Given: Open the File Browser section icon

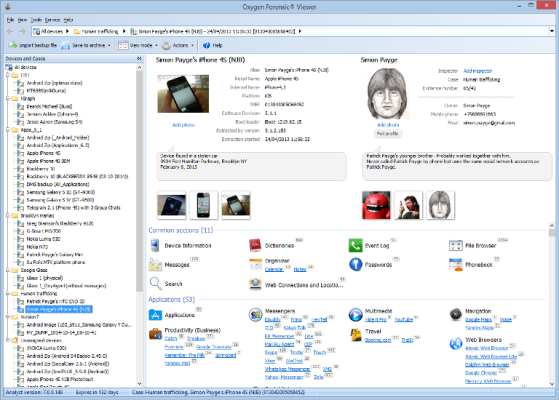Looking at the screenshot, I should pos(456,245).
